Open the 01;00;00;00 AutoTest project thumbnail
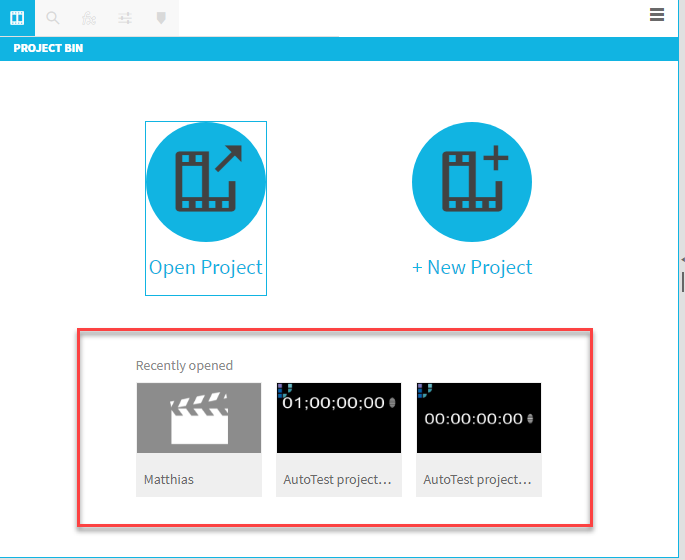The height and width of the screenshot is (560, 685). coord(339,418)
